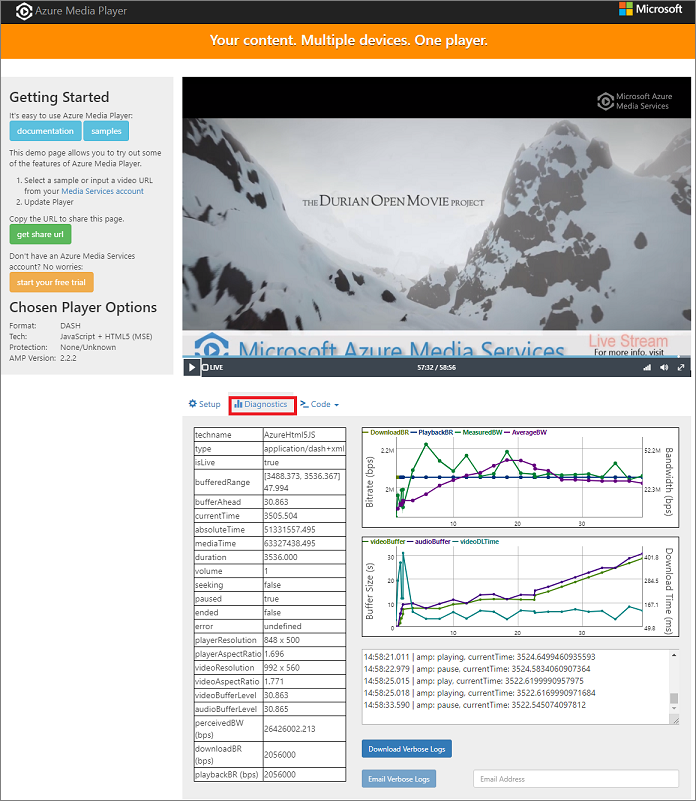Focus the Email Address input field
Viewport: 696px width, 802px height.
point(576,779)
